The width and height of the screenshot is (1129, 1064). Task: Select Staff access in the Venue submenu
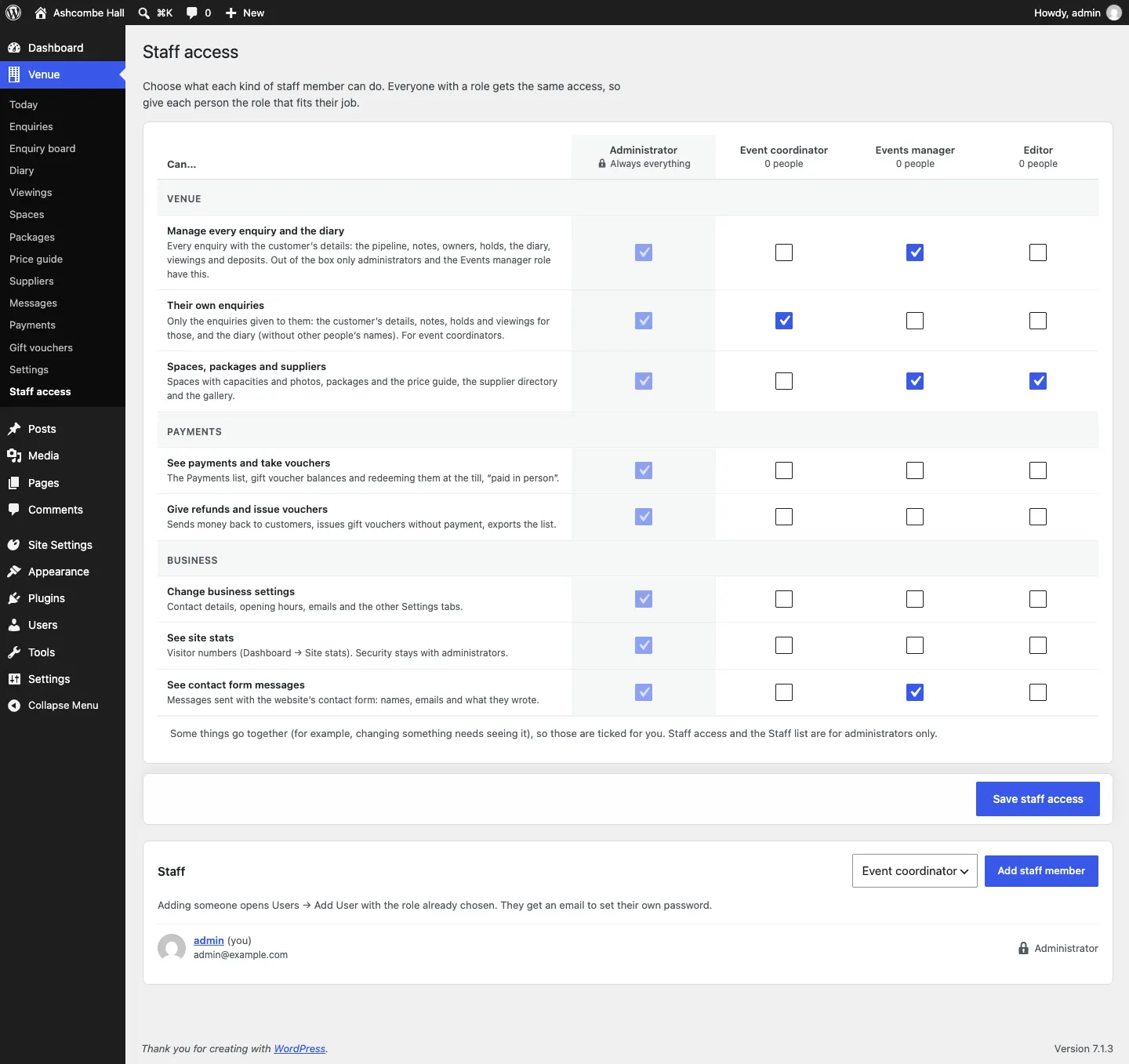[x=40, y=391]
